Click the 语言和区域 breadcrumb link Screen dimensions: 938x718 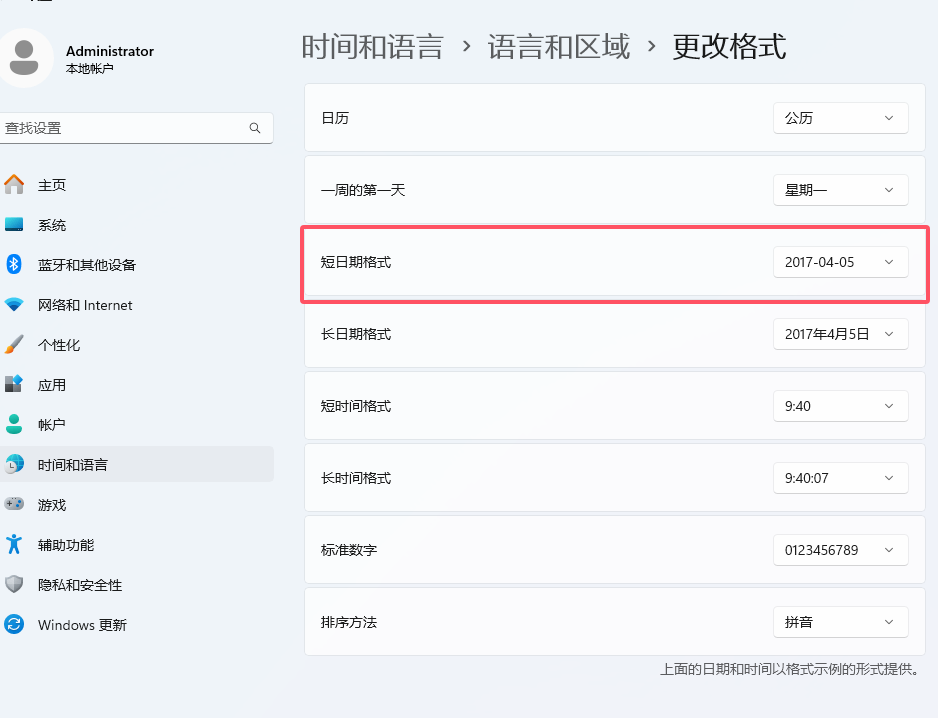click(x=558, y=46)
